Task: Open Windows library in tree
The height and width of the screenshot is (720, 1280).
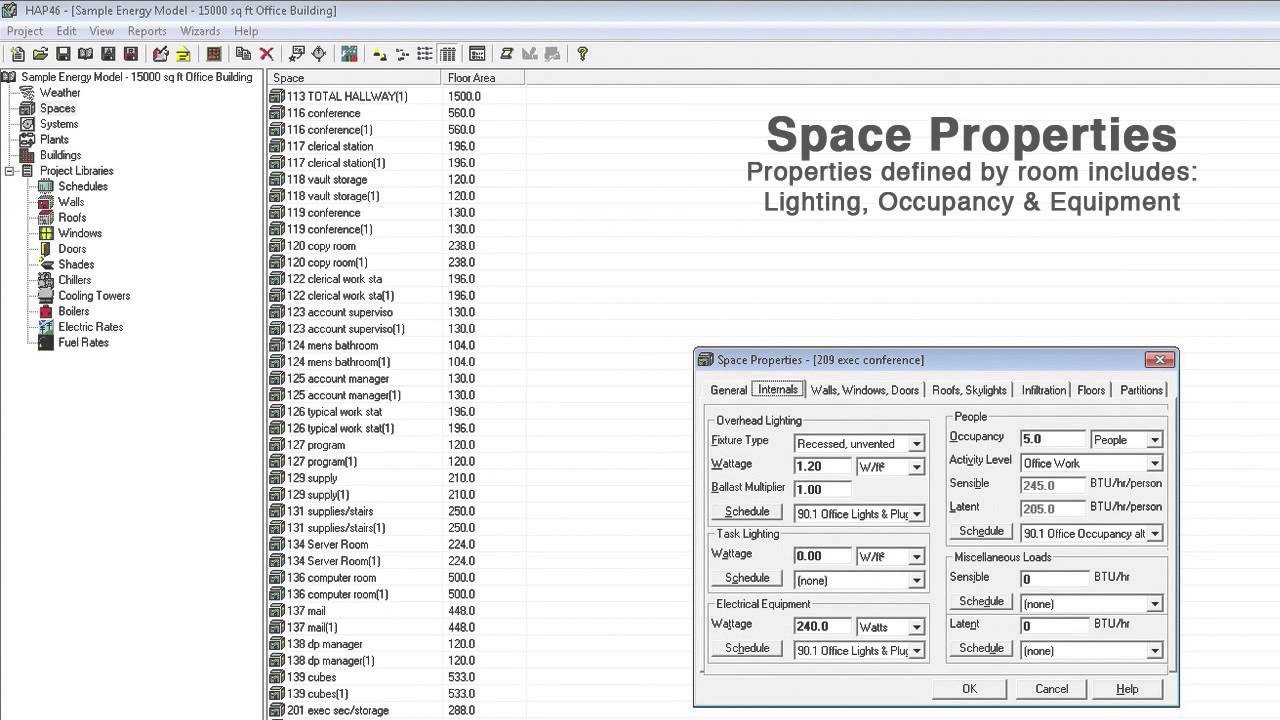Action: [x=80, y=233]
